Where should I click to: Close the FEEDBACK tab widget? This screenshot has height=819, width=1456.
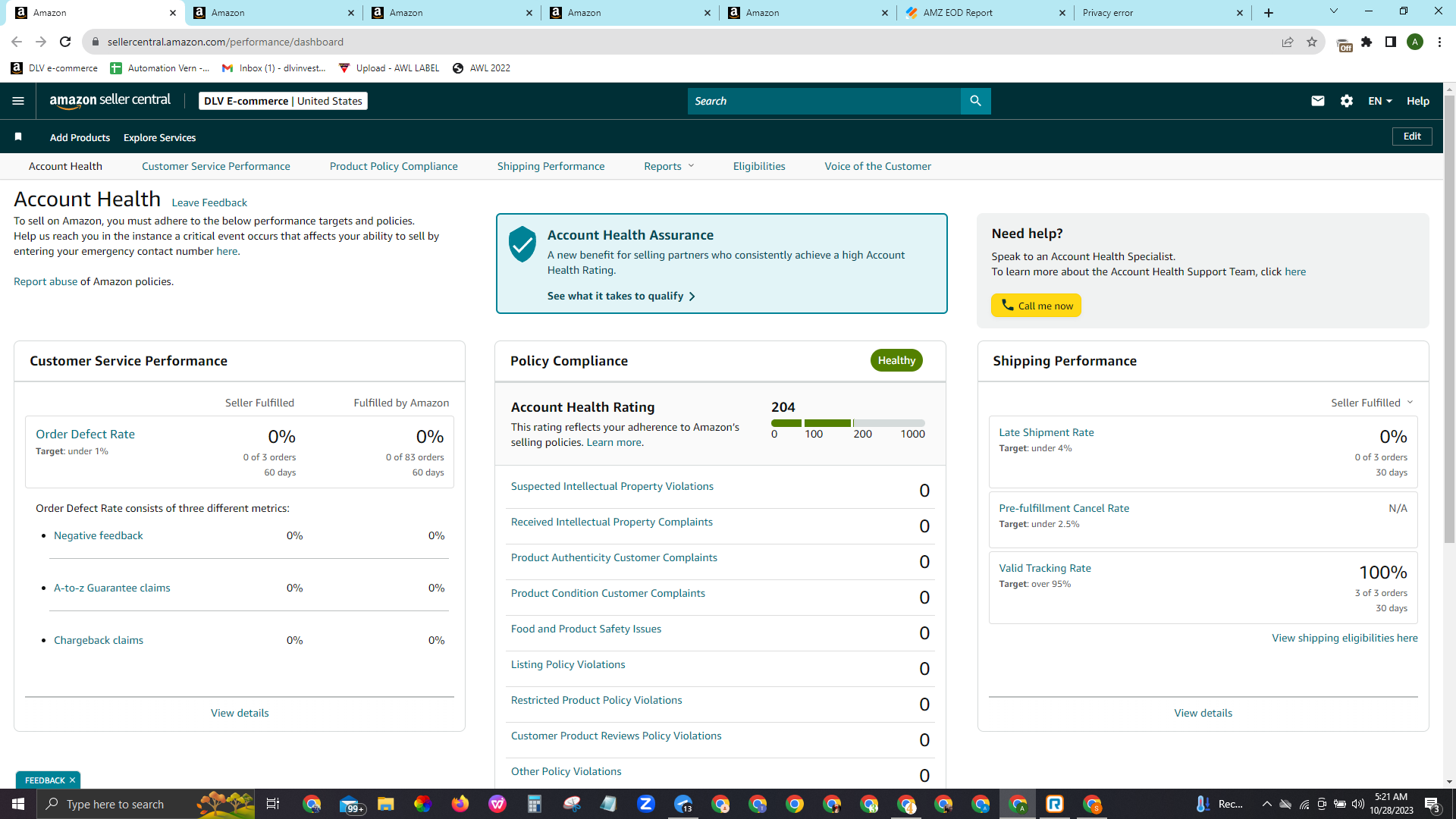pyautogui.click(x=73, y=780)
